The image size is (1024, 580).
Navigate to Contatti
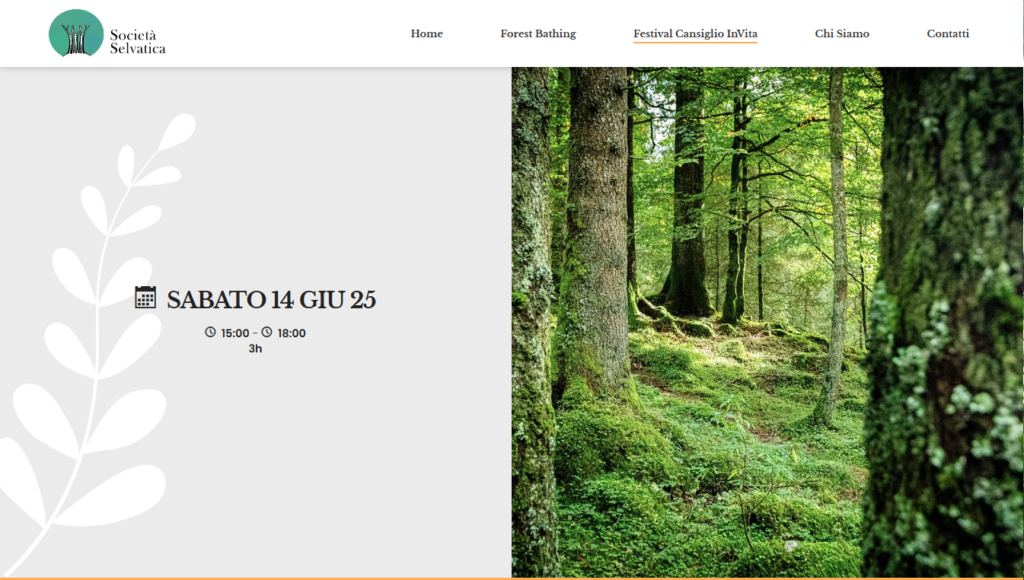pos(948,33)
